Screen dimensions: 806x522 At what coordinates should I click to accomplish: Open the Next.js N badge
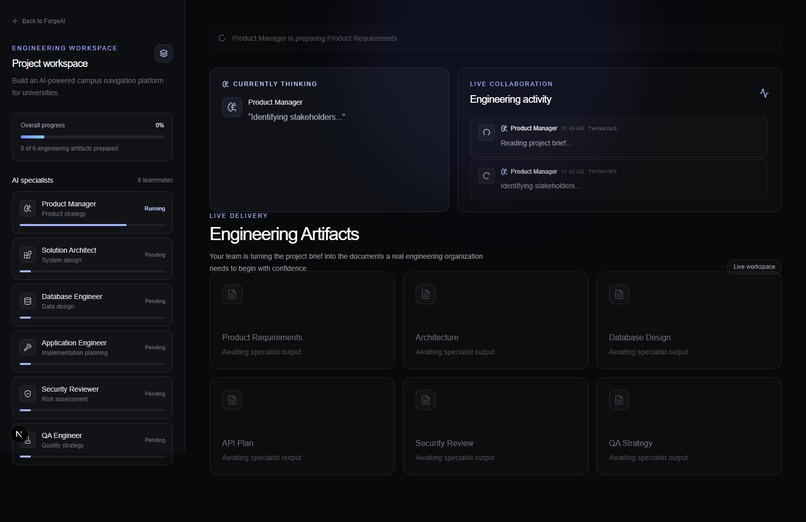click(19, 434)
